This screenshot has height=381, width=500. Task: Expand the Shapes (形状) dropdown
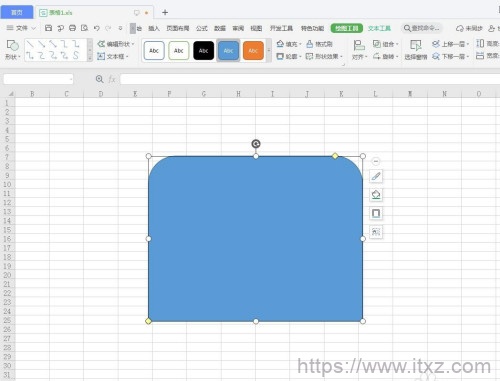coord(12,57)
